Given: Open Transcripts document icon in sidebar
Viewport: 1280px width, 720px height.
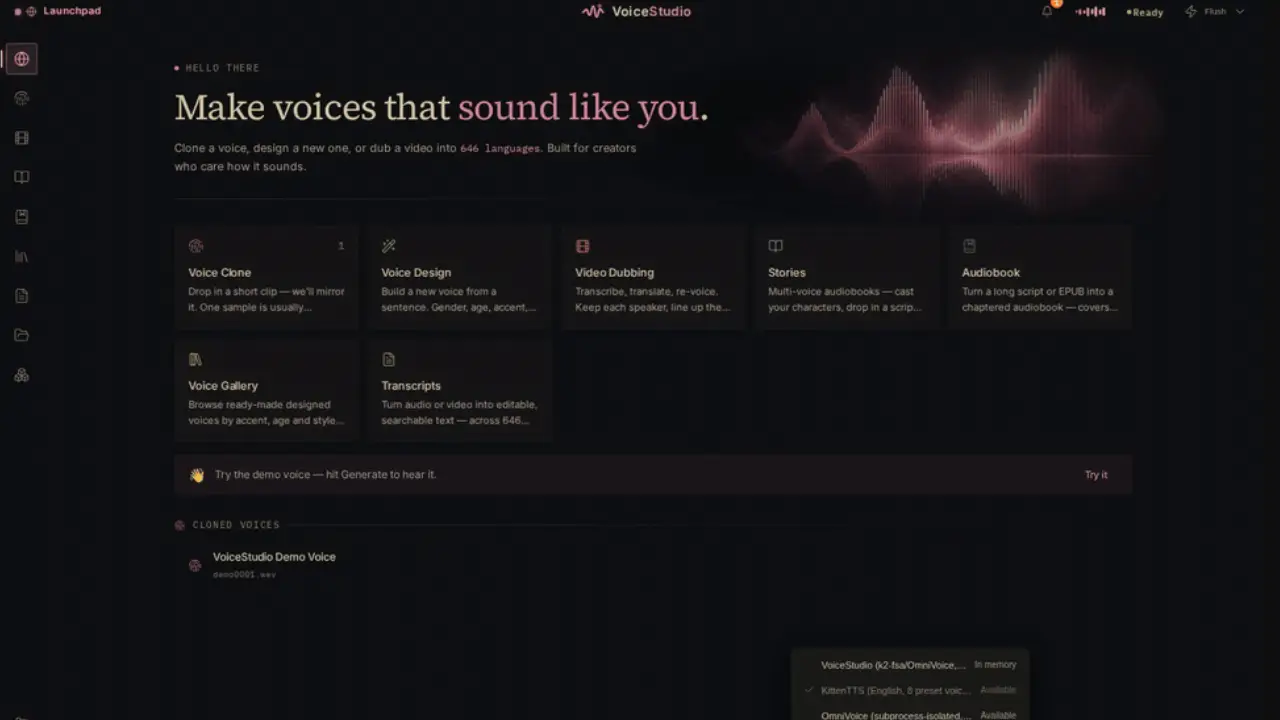Looking at the screenshot, I should click(21, 296).
